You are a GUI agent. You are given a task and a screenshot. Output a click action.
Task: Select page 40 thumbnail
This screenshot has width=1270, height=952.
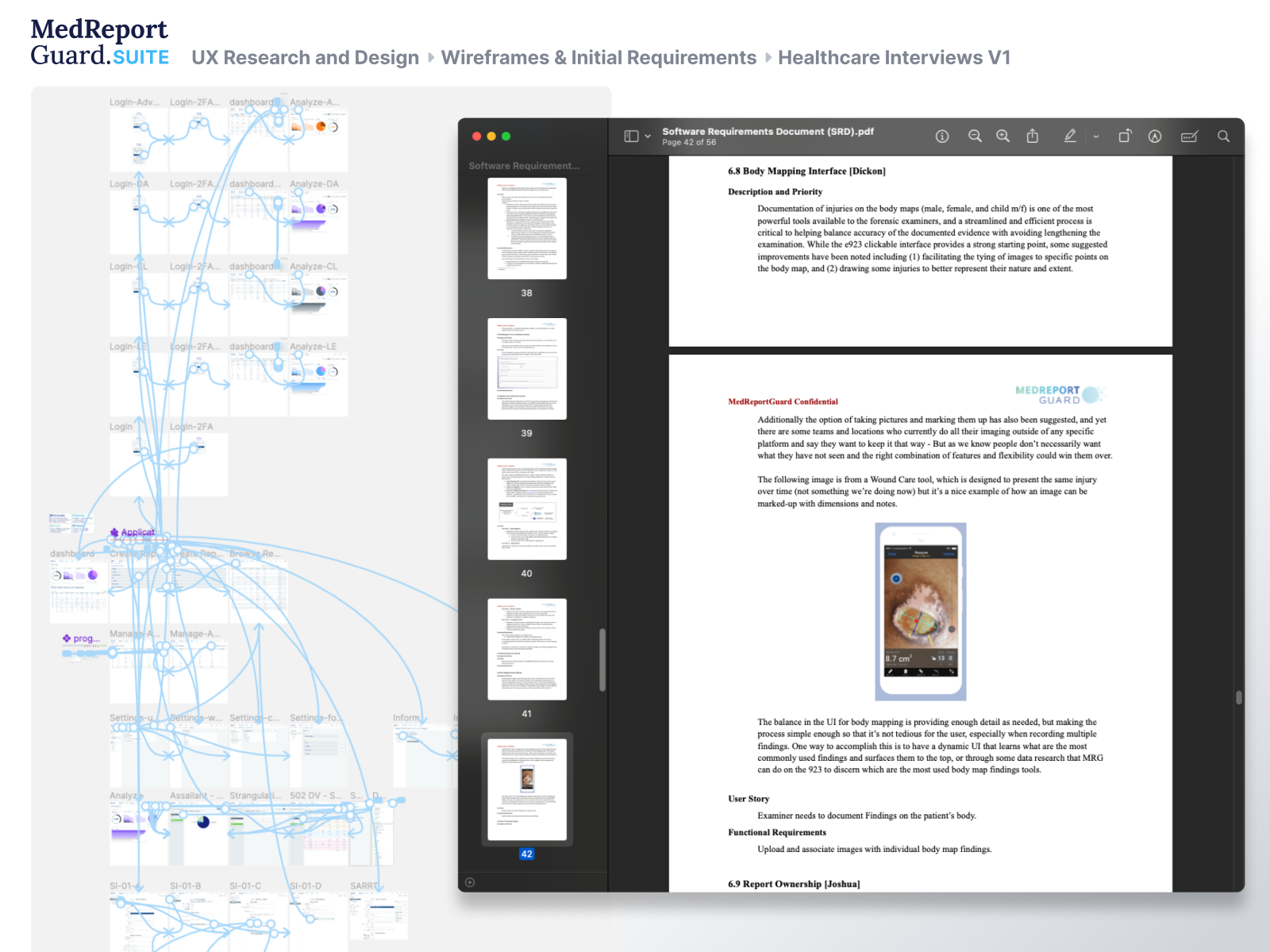(x=527, y=509)
